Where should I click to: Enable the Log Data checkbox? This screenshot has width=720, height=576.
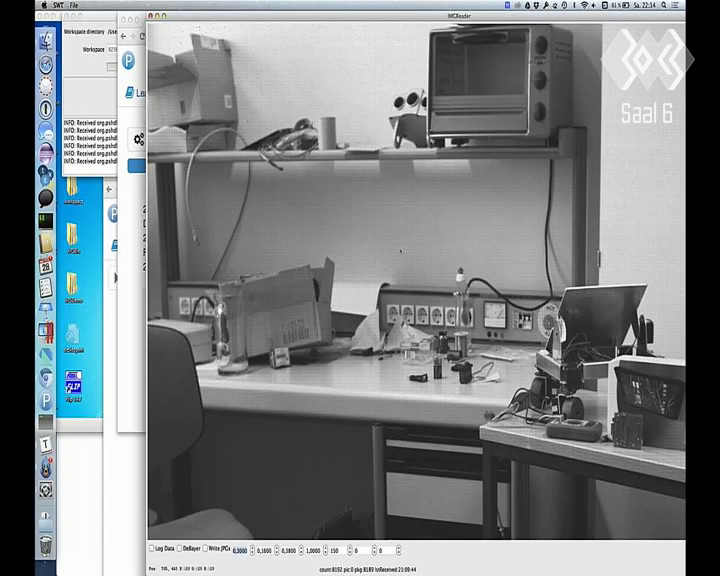152,548
